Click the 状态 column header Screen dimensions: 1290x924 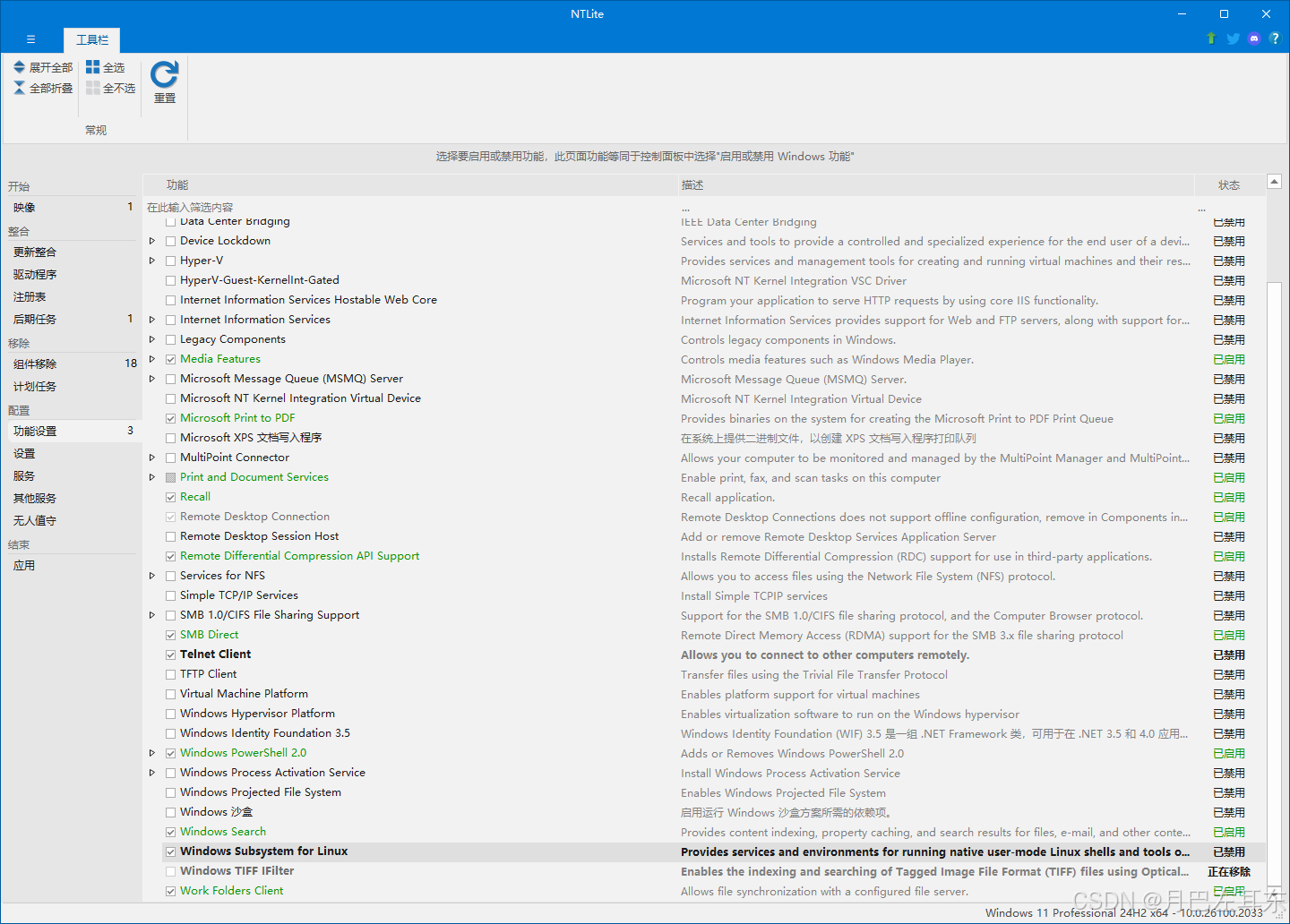point(1229,185)
